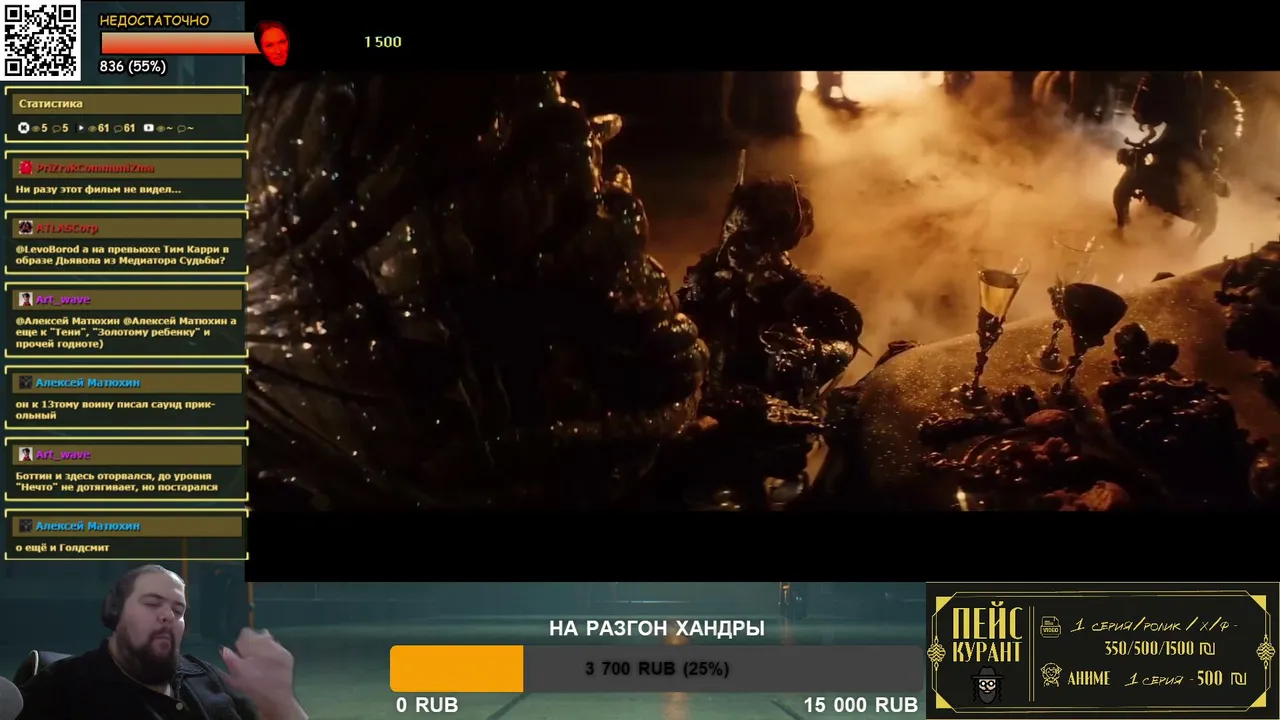The image size is (1280, 720).
Task: Select the PriZrakCommuniZma username
Action: 95,168
